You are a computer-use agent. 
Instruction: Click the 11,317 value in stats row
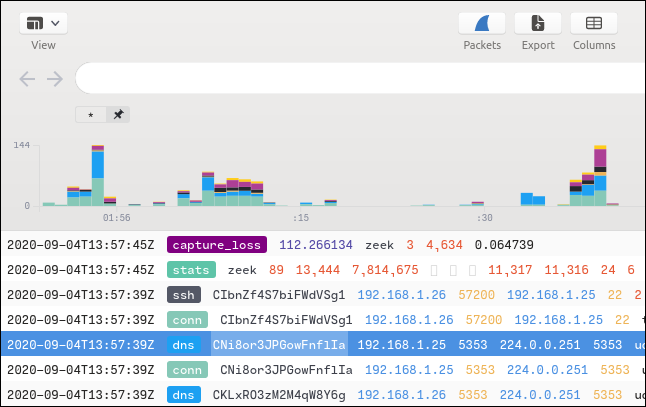click(x=510, y=270)
